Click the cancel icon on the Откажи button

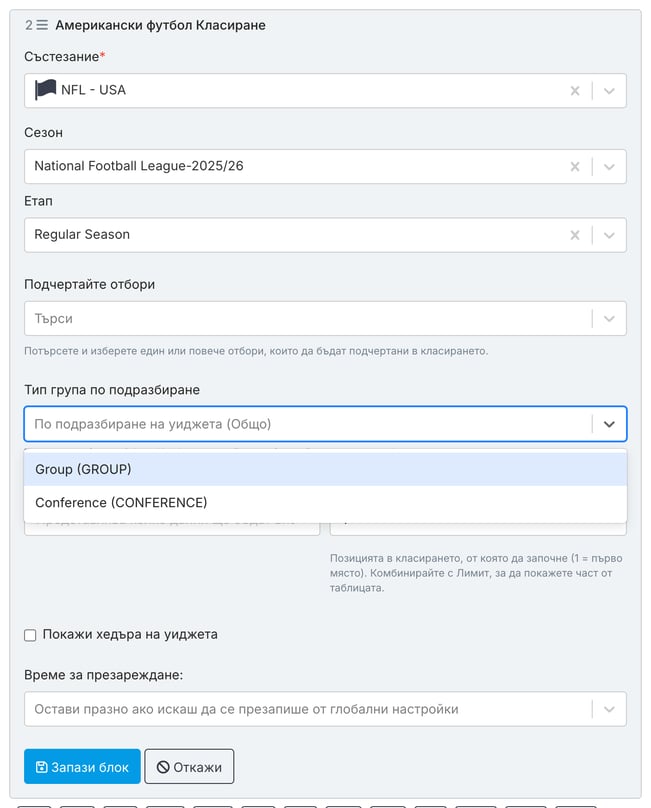tap(163, 767)
